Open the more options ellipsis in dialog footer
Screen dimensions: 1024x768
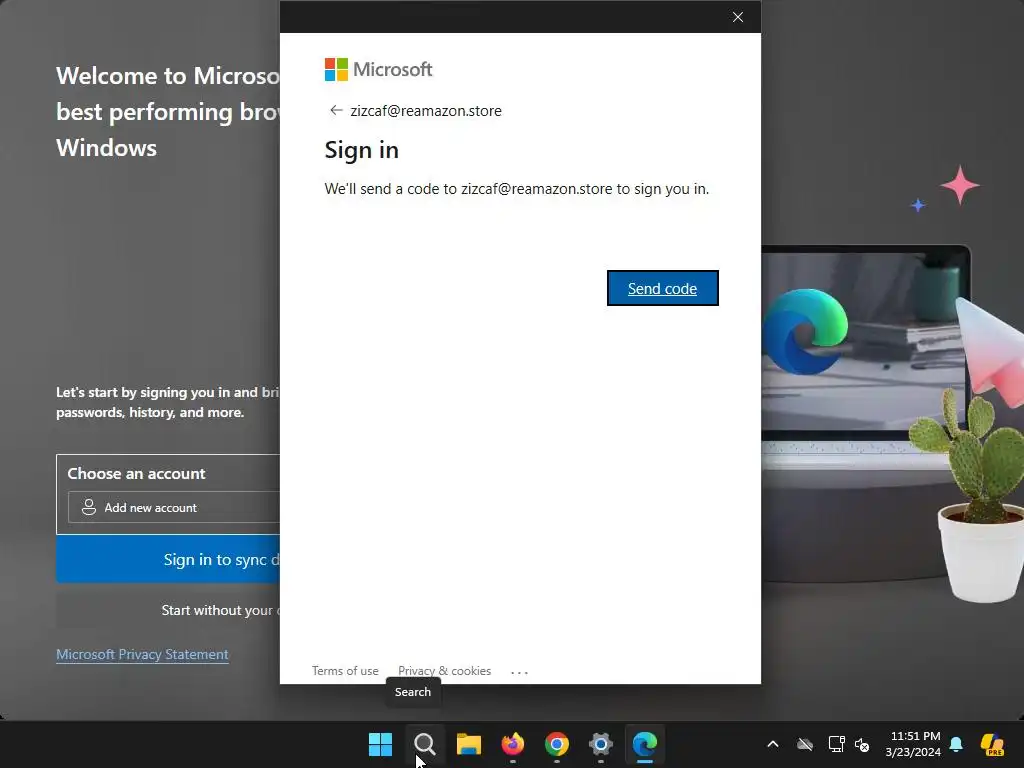tap(519, 672)
